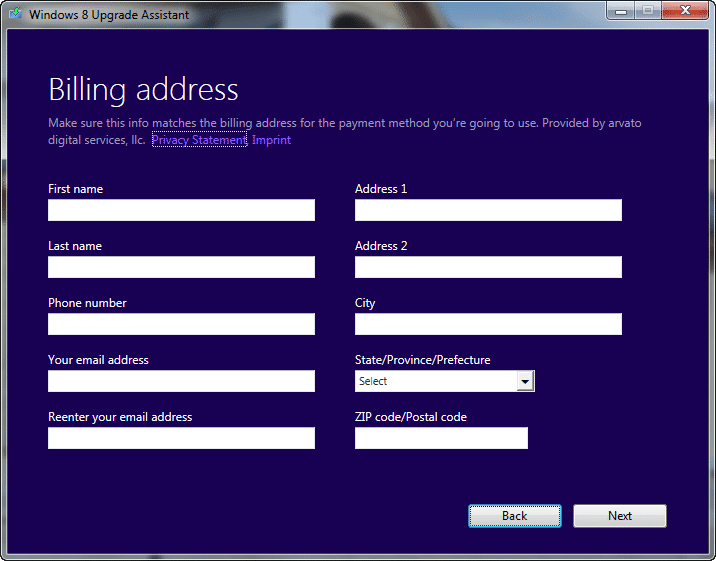The width and height of the screenshot is (716, 561).
Task: Click the Address 1 label
Action: [381, 189]
